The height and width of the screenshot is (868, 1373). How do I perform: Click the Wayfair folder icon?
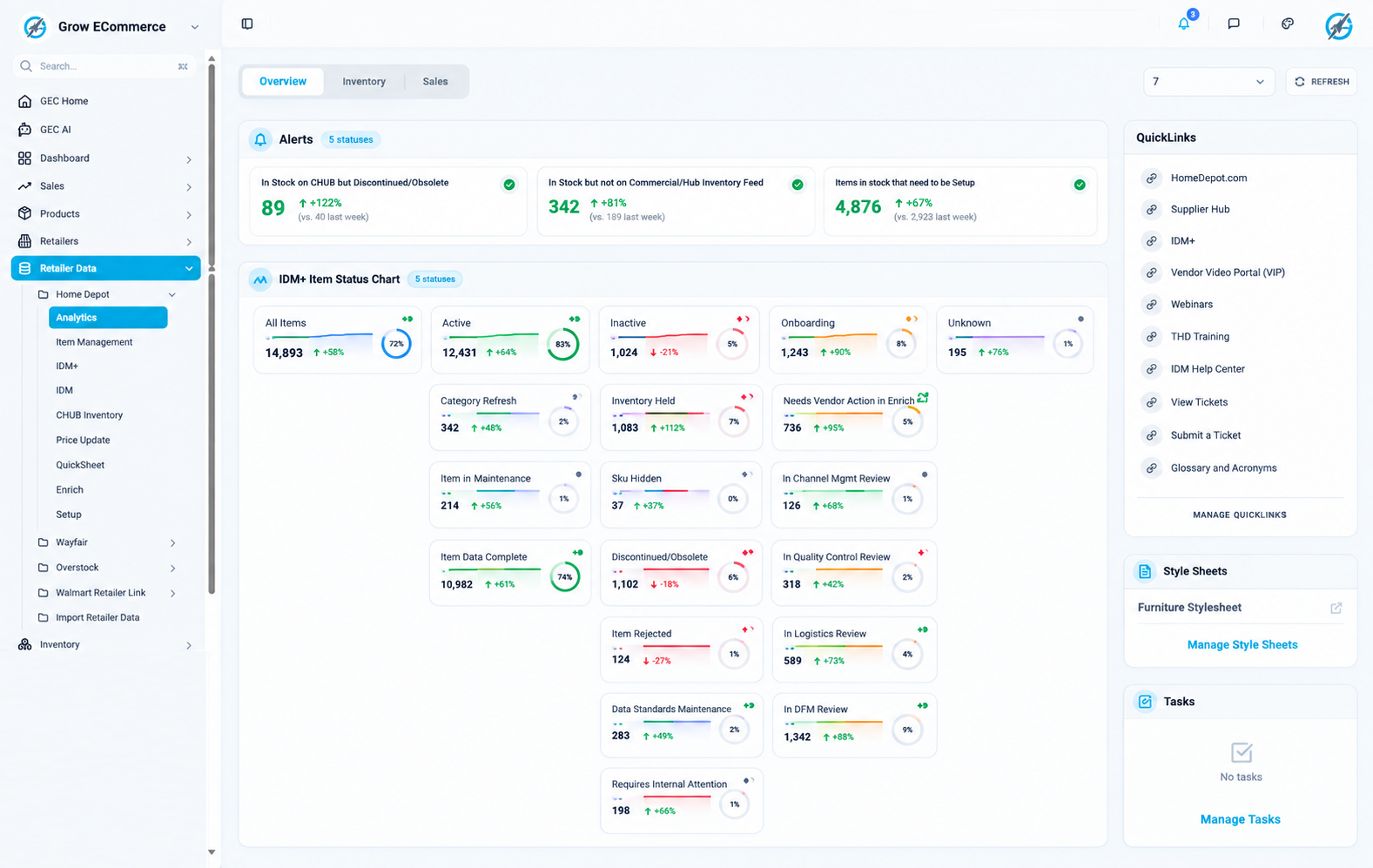43,542
